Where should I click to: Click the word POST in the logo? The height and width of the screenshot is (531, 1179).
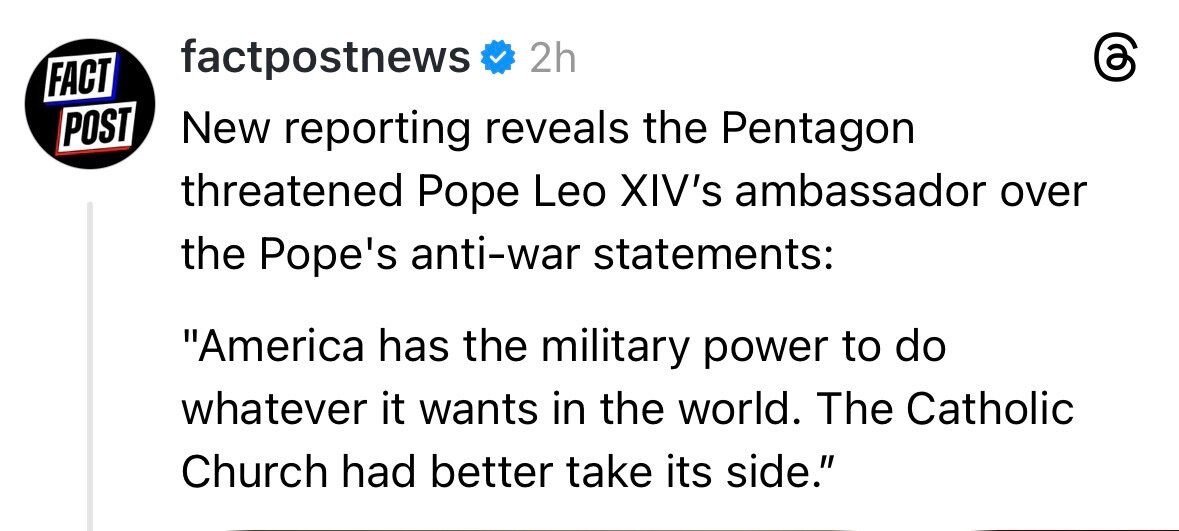coord(94,129)
